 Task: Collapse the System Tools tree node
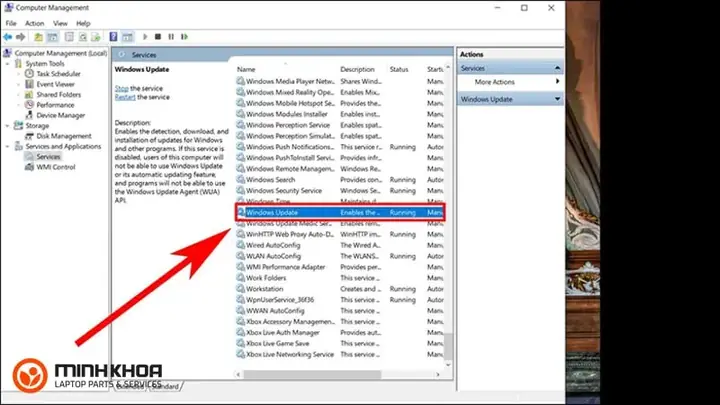pyautogui.click(x=7, y=64)
